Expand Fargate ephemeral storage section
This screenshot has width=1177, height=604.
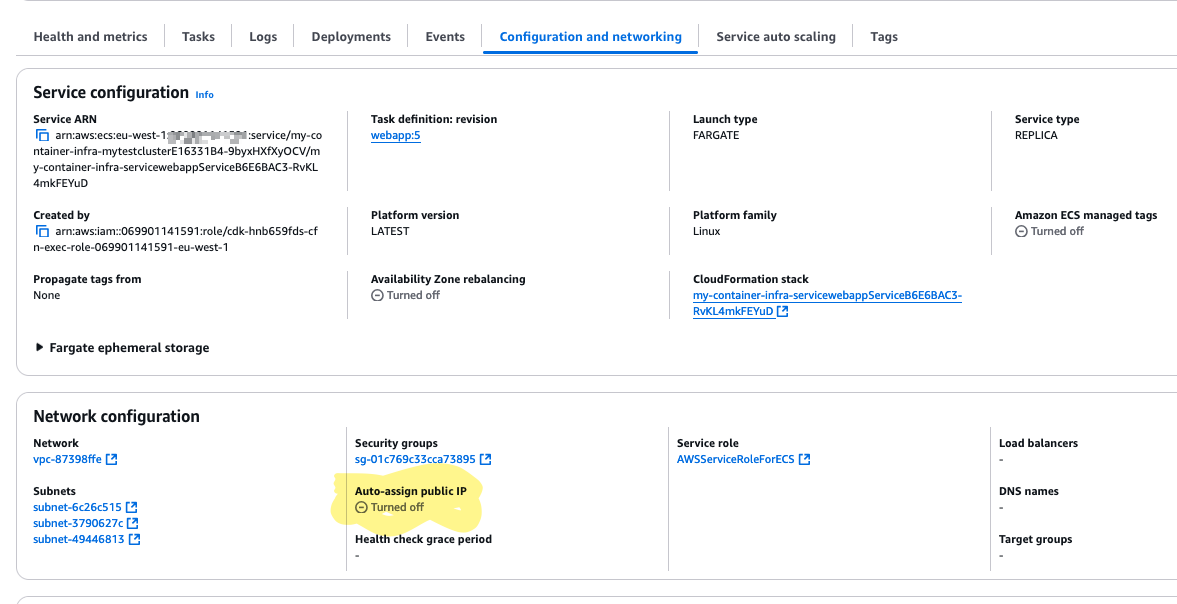coord(40,348)
